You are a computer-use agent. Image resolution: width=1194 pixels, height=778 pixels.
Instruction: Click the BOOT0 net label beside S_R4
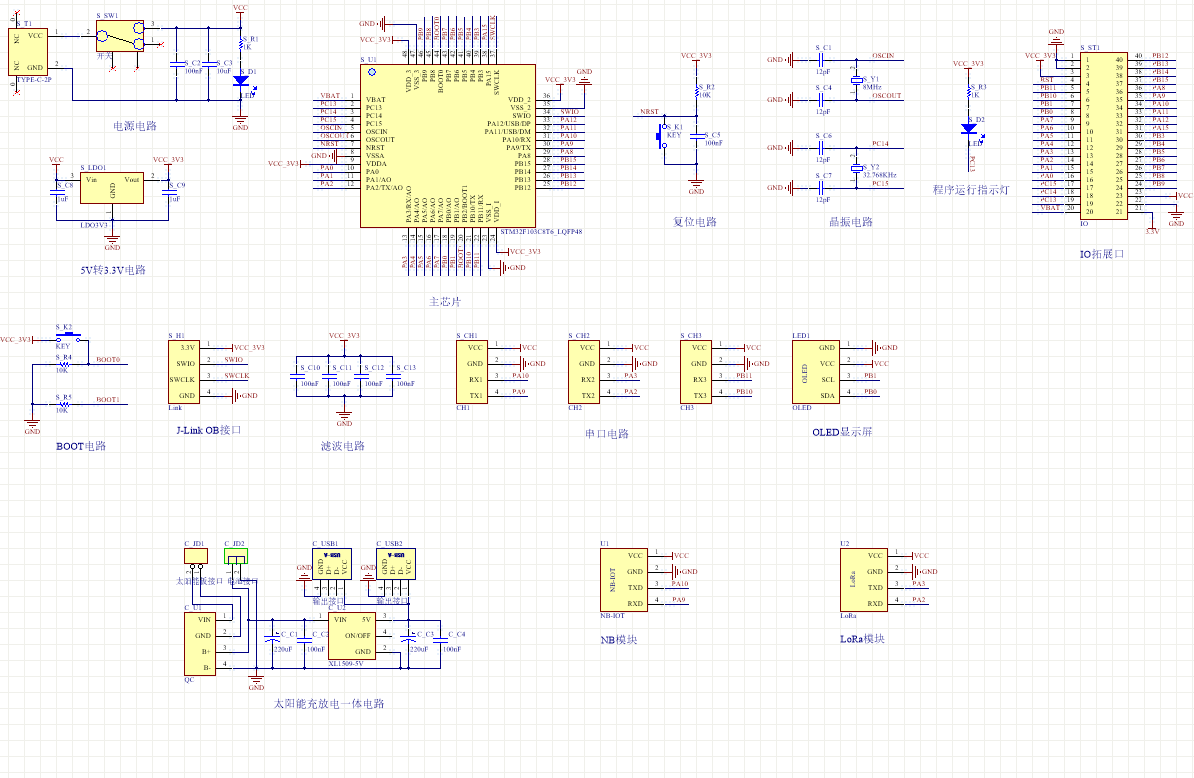pyautogui.click(x=107, y=359)
